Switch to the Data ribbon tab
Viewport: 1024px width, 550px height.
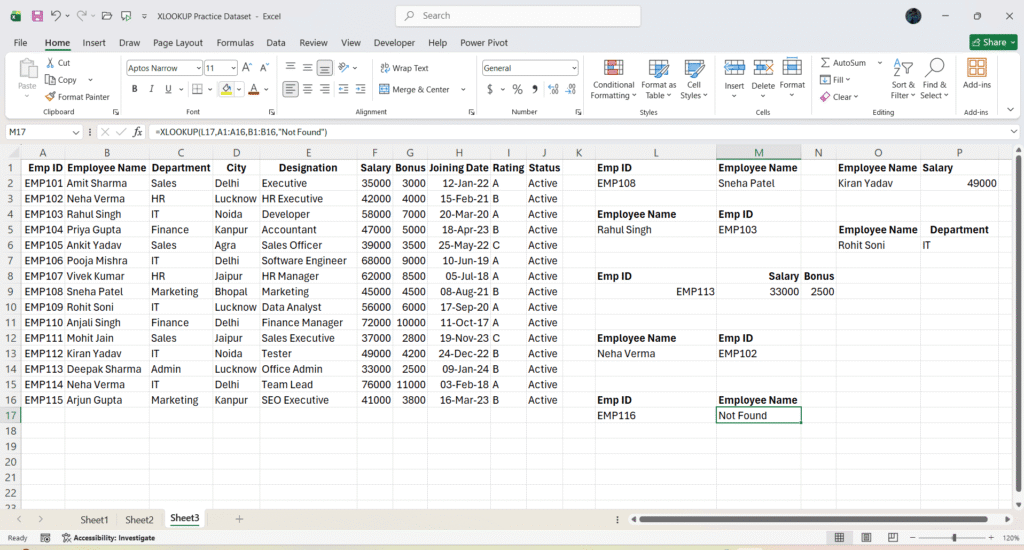(276, 42)
